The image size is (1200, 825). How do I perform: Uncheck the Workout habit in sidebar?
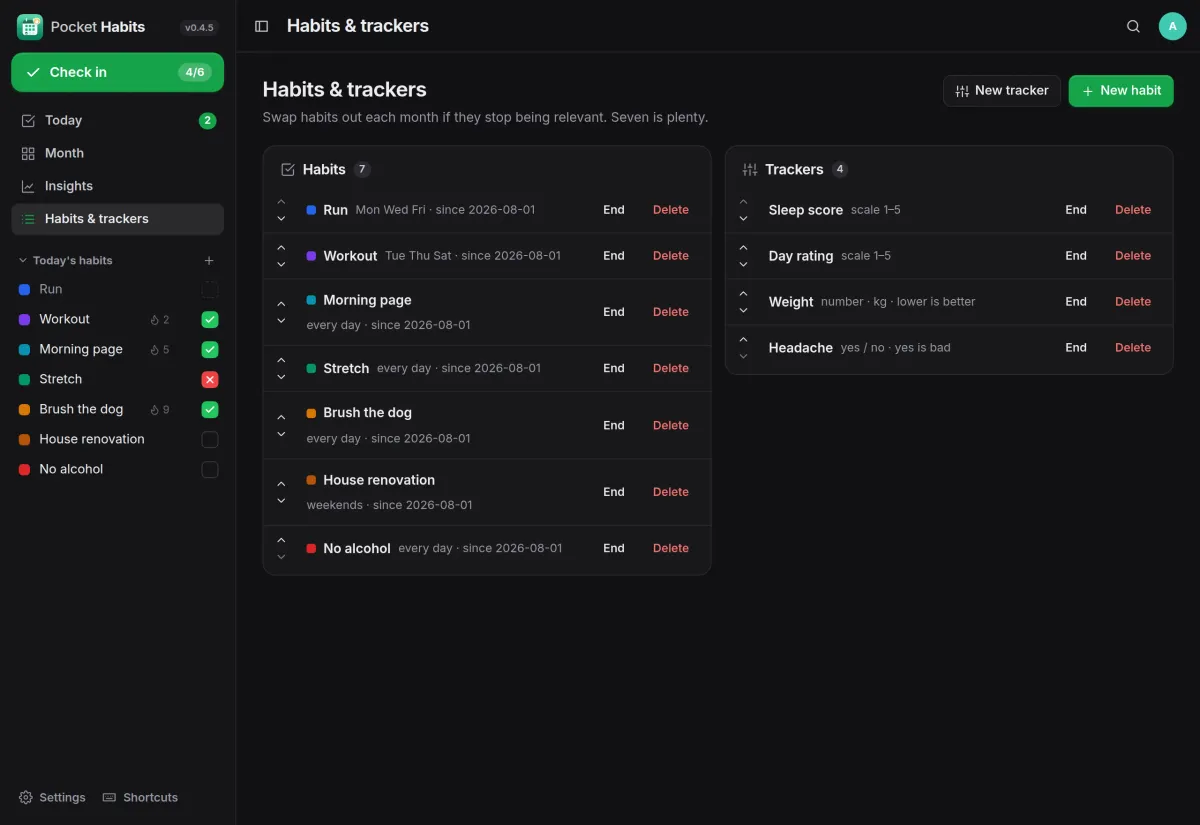pos(210,320)
